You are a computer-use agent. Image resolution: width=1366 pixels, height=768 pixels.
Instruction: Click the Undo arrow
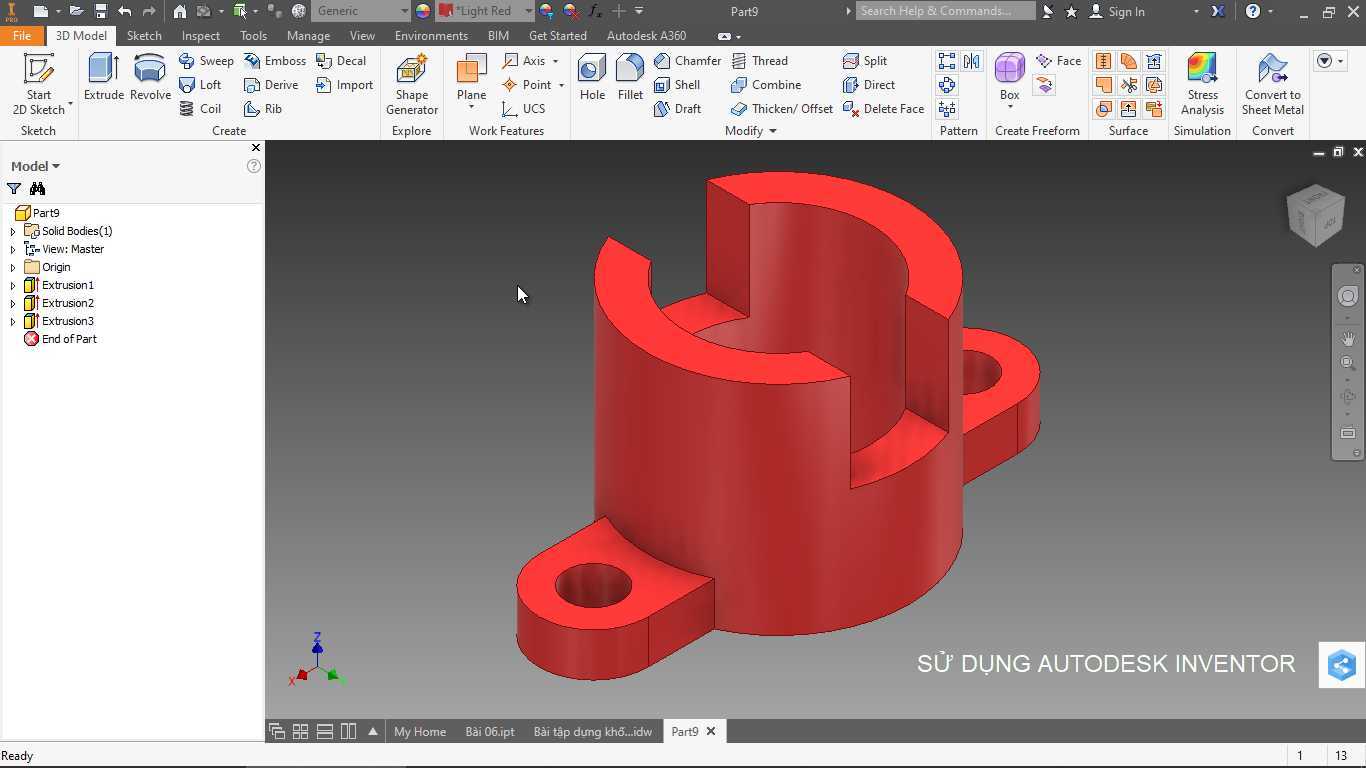point(124,11)
